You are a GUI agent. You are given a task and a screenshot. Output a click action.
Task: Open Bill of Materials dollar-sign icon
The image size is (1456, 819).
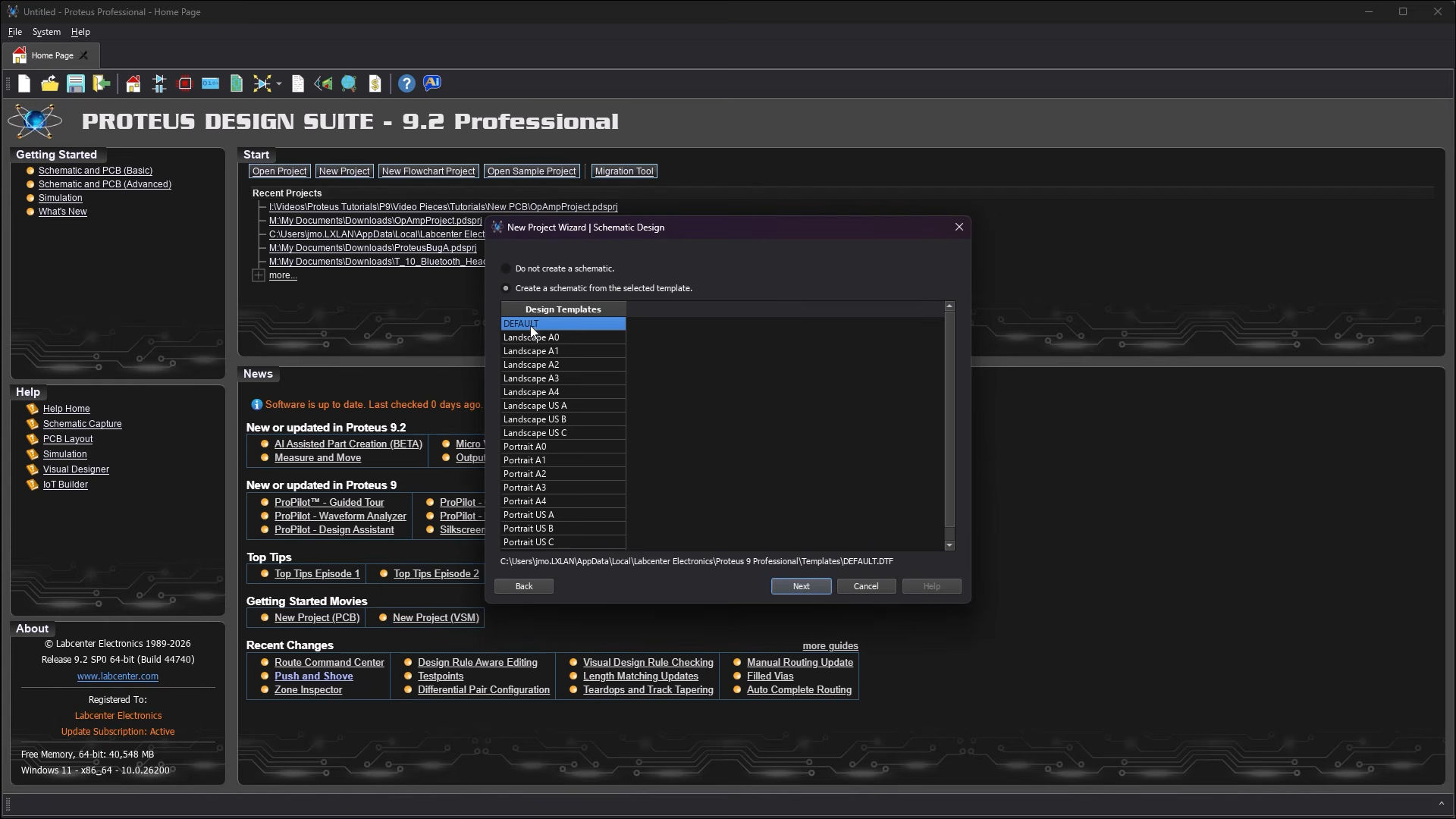375,83
